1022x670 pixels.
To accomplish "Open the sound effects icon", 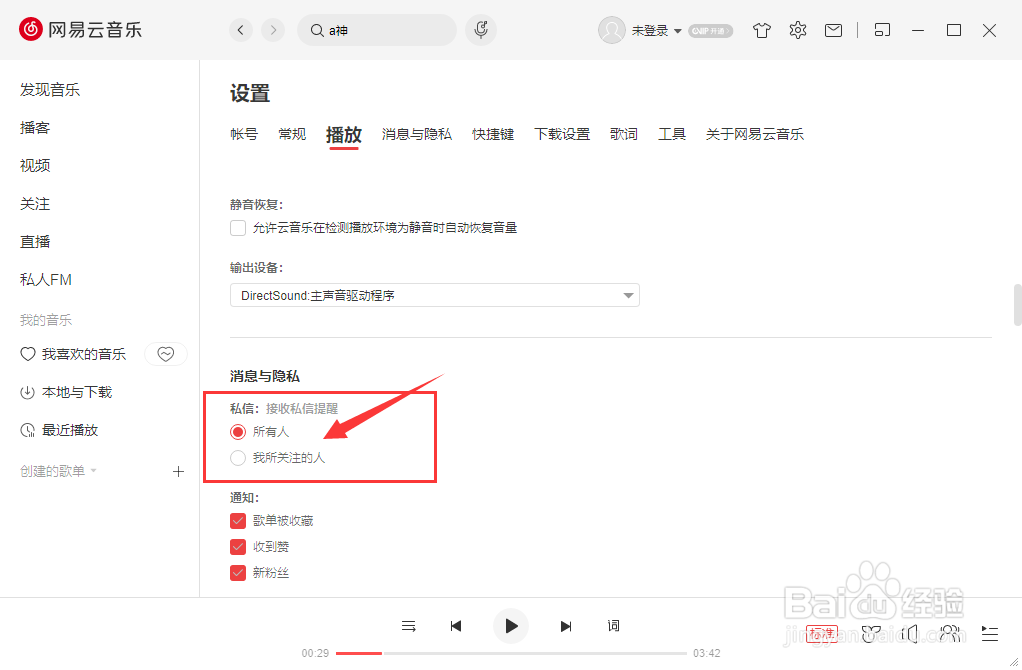I will pyautogui.click(x=871, y=634).
